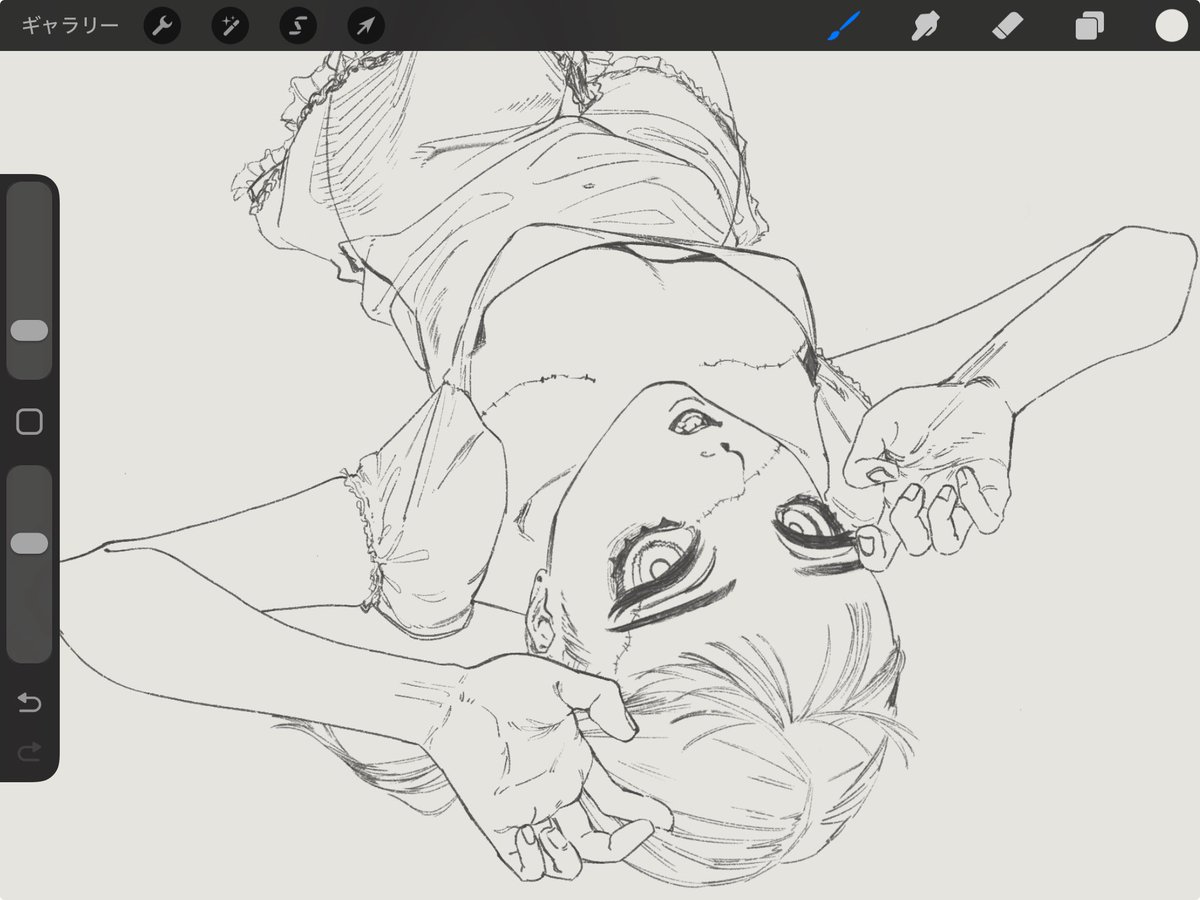
Task: Open the Actions wrench menu
Action: (x=162, y=26)
